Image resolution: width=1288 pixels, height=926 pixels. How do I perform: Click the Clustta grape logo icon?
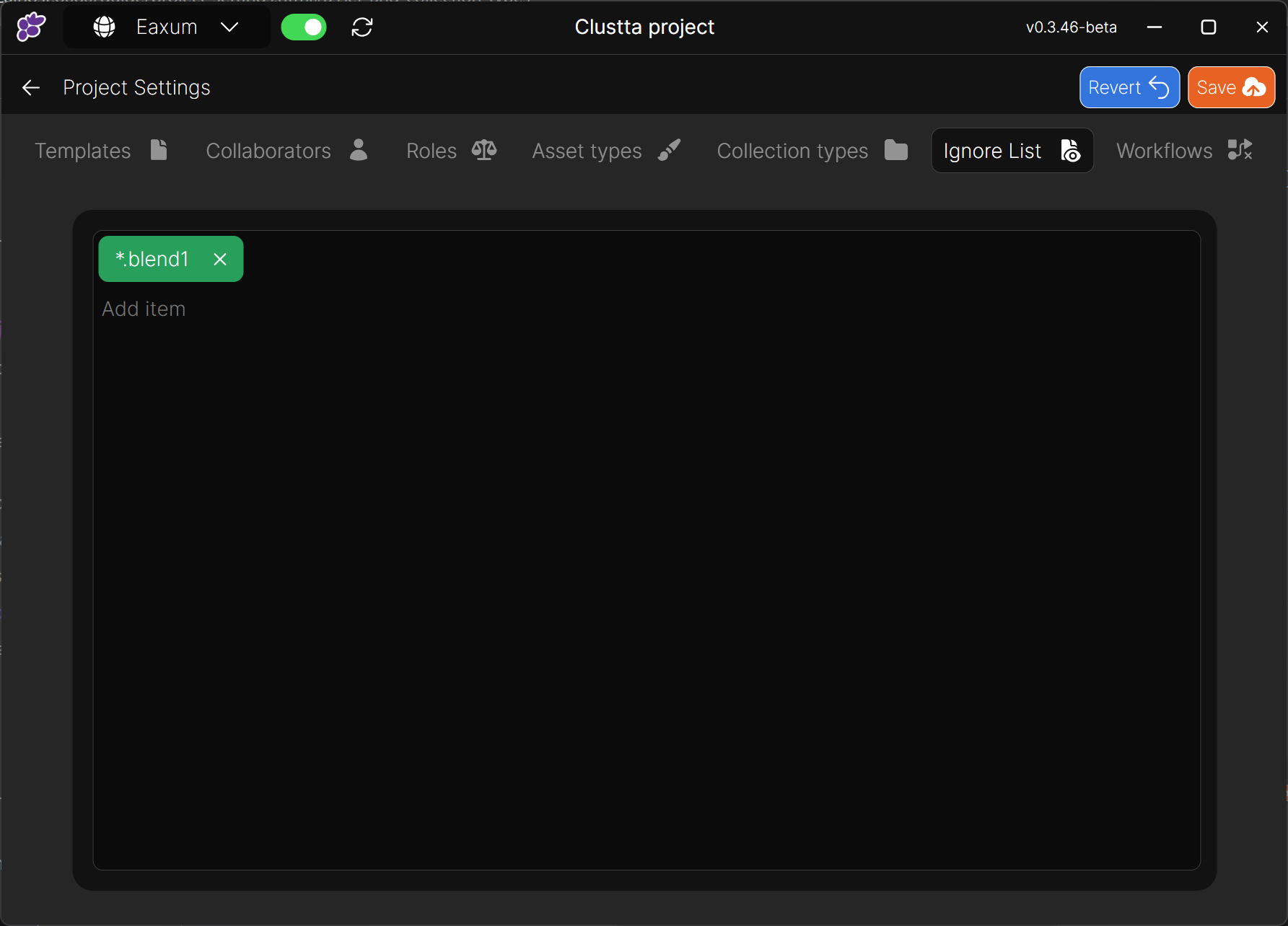31,27
